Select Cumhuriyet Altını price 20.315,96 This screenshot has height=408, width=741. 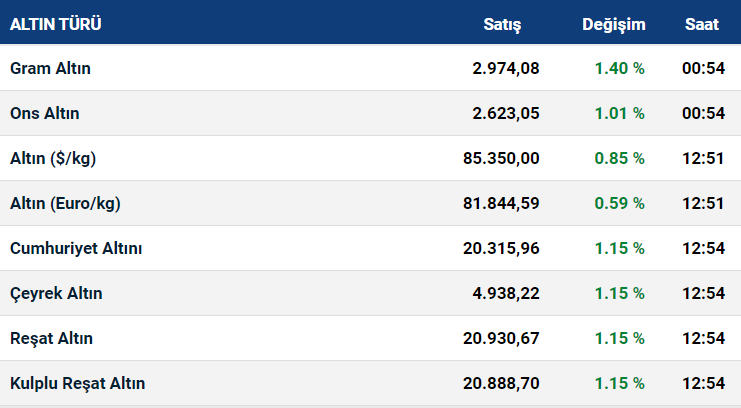[x=501, y=249]
